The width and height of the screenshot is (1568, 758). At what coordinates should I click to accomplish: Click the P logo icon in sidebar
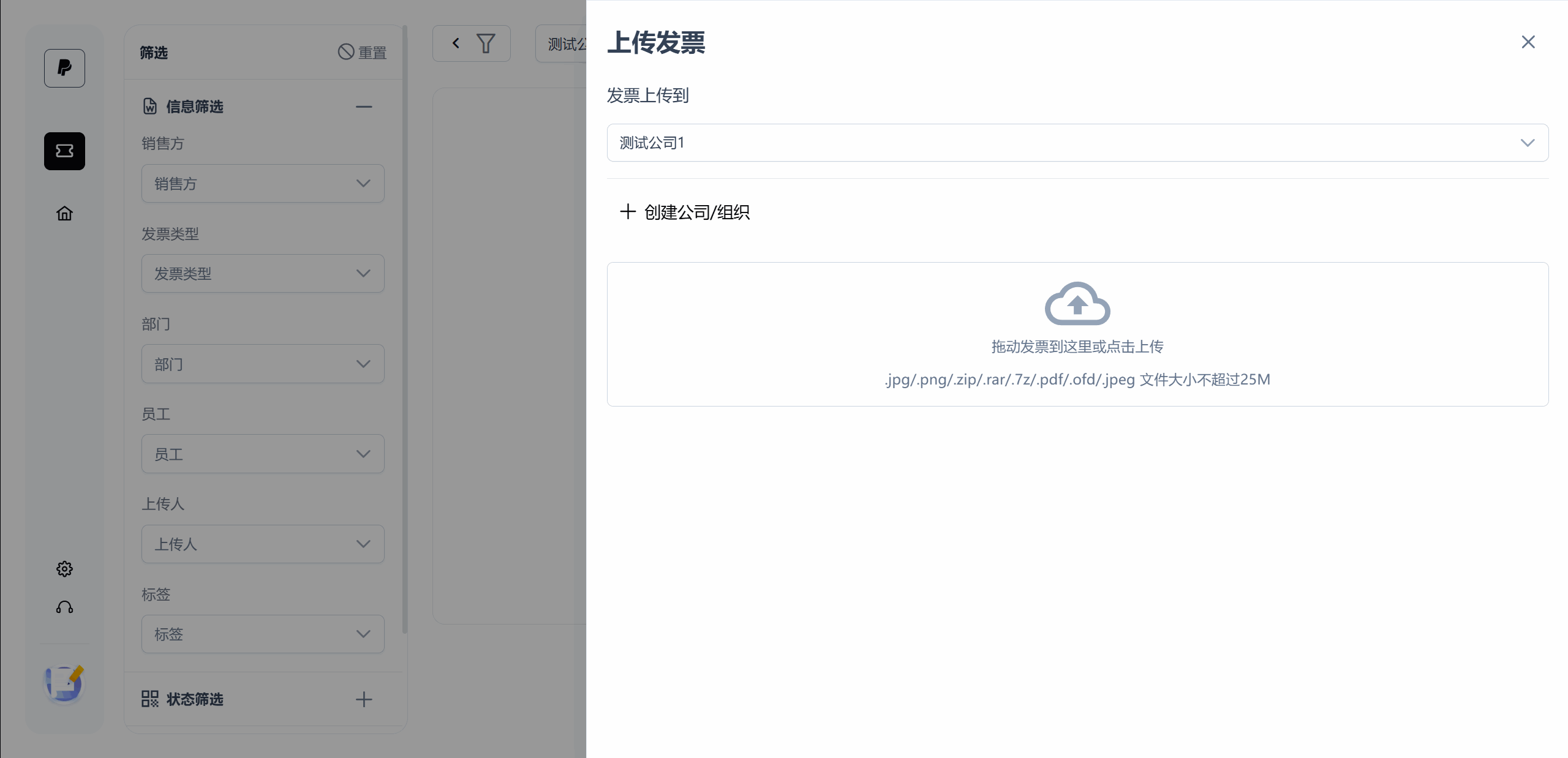coord(64,68)
